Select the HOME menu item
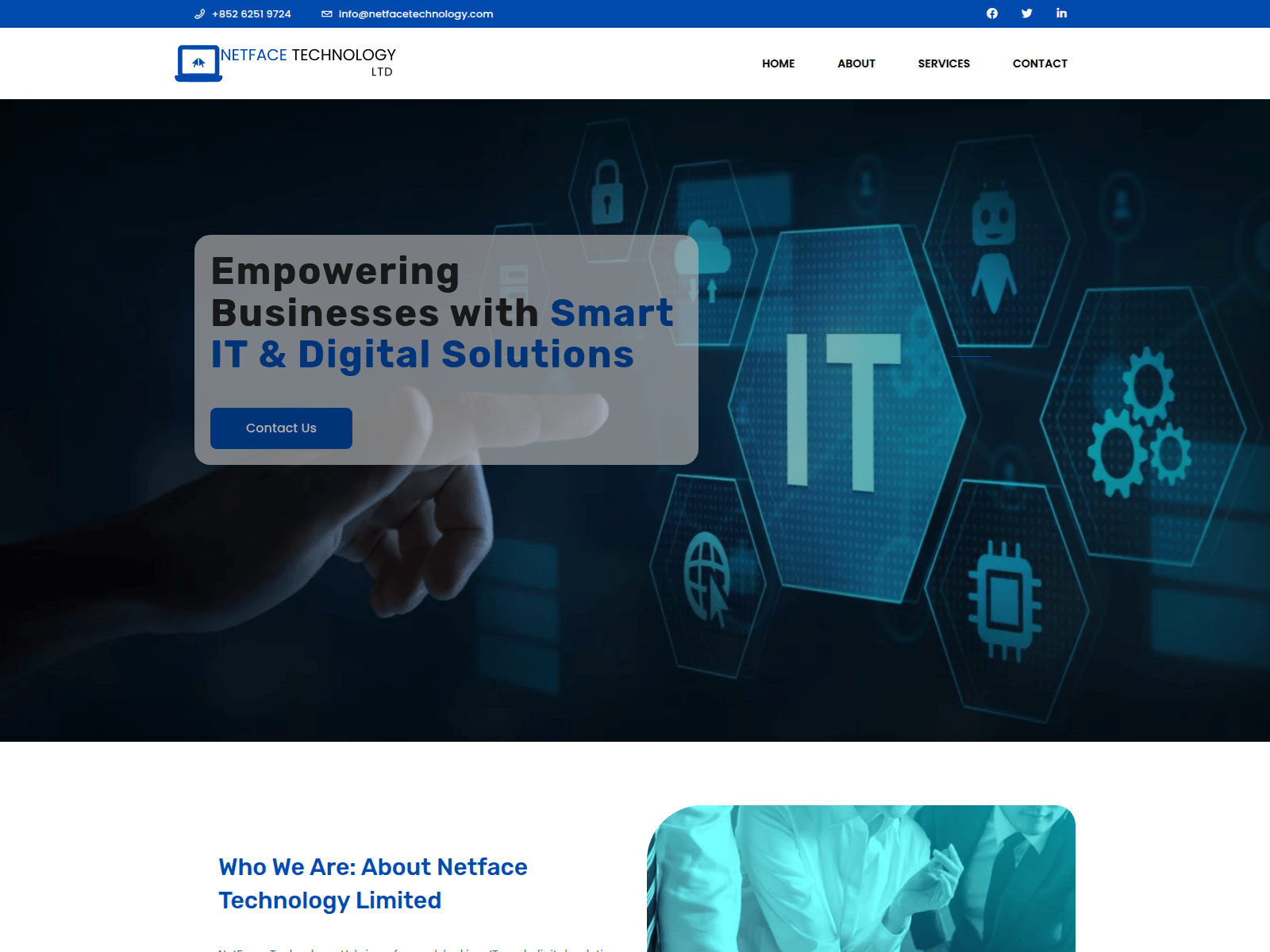 pyautogui.click(x=778, y=63)
